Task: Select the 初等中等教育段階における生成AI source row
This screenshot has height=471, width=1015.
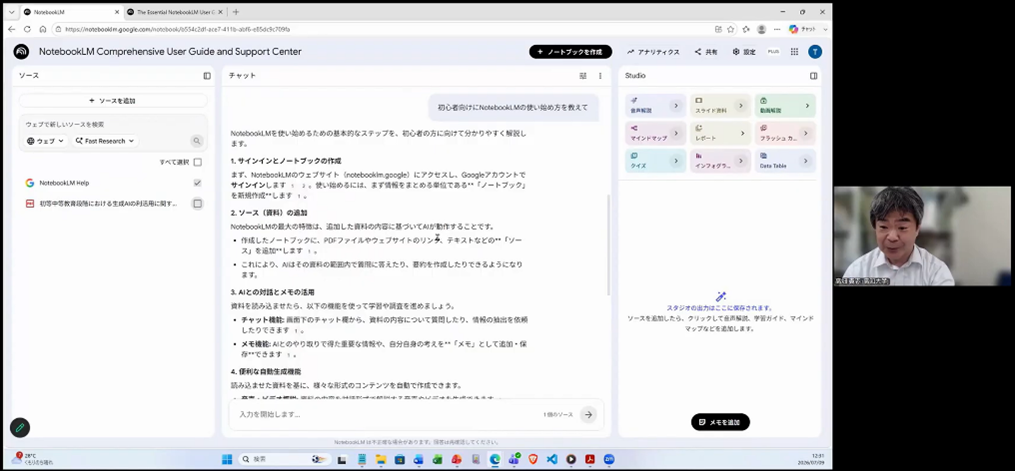Action: [113, 204]
